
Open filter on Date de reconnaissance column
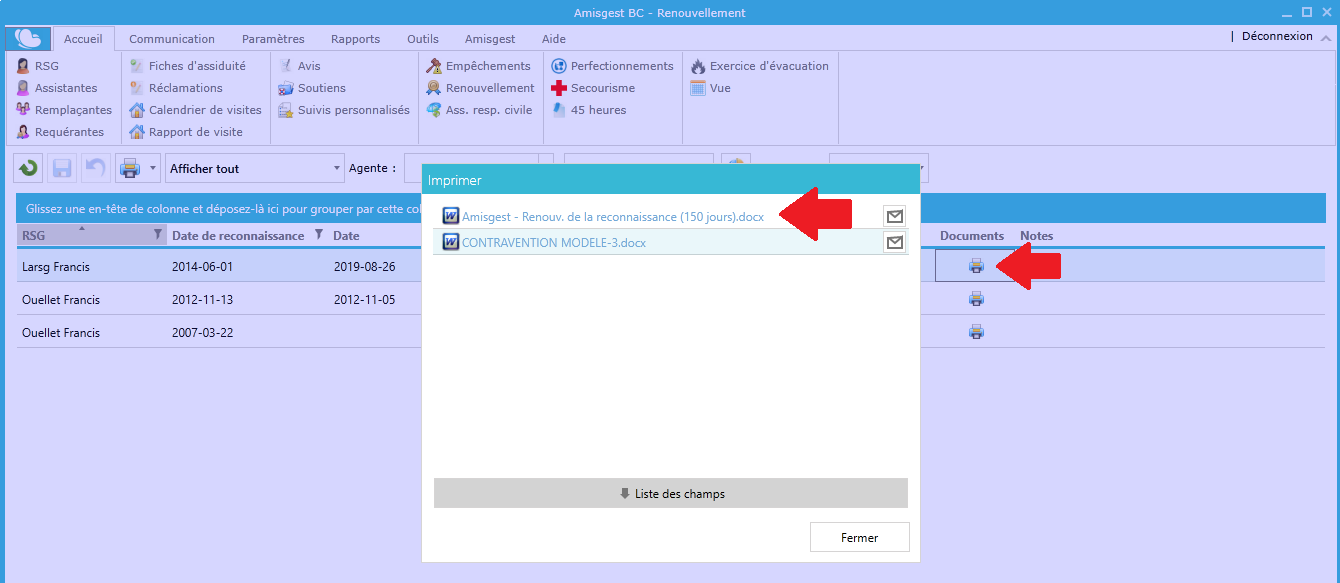click(x=319, y=235)
